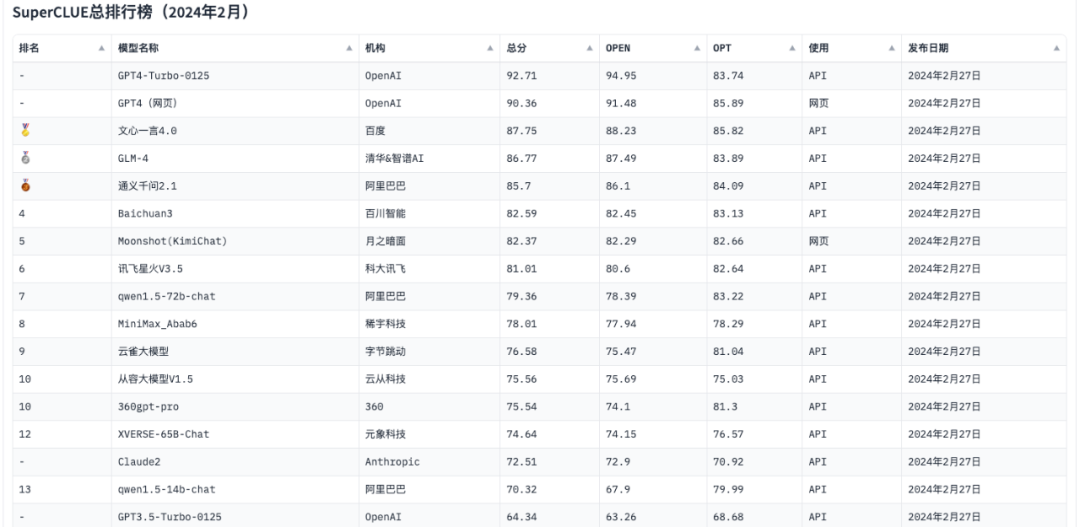Select the 云雀大模型 model name cell
Screen dimensions: 1080x527
[236, 351]
